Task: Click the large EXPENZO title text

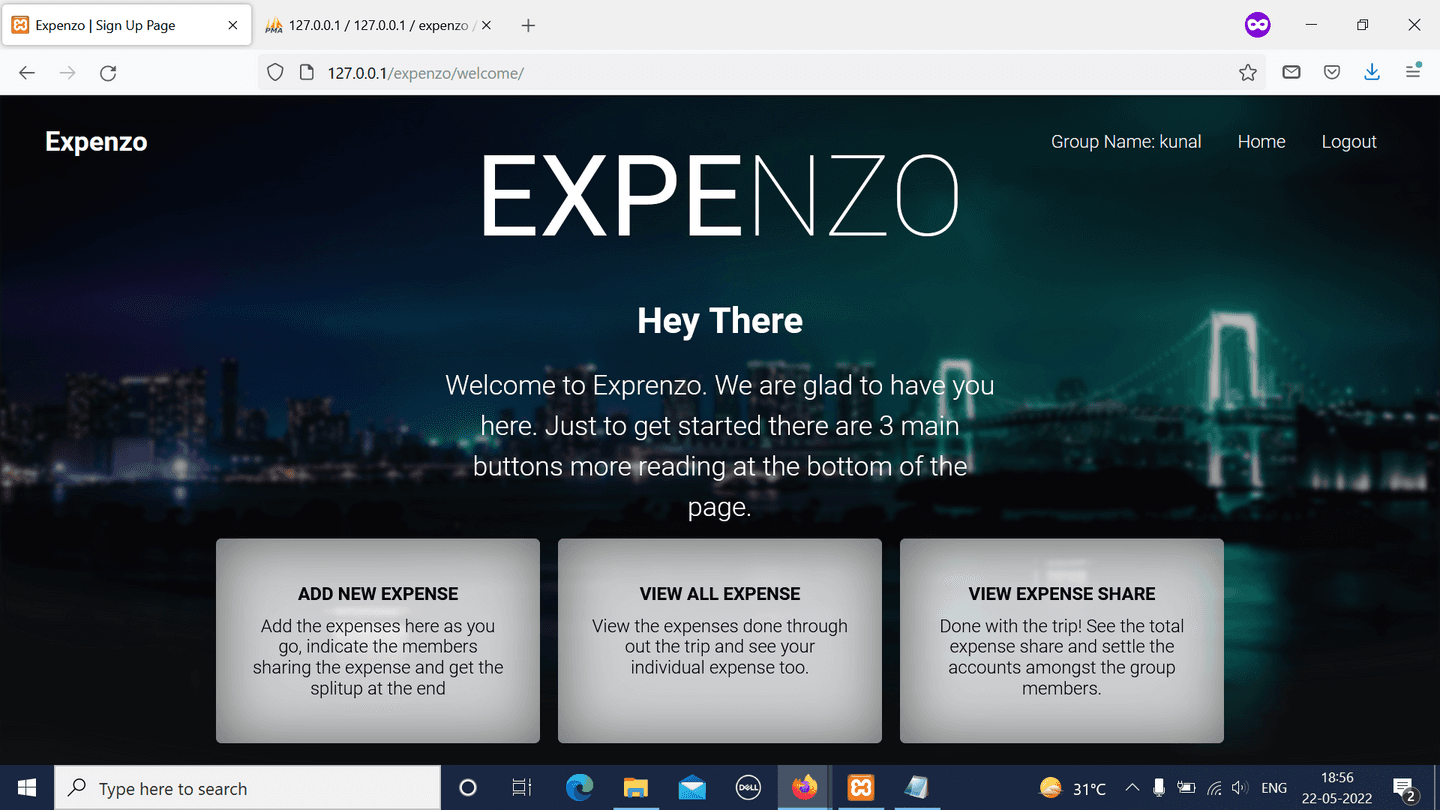Action: click(x=720, y=196)
